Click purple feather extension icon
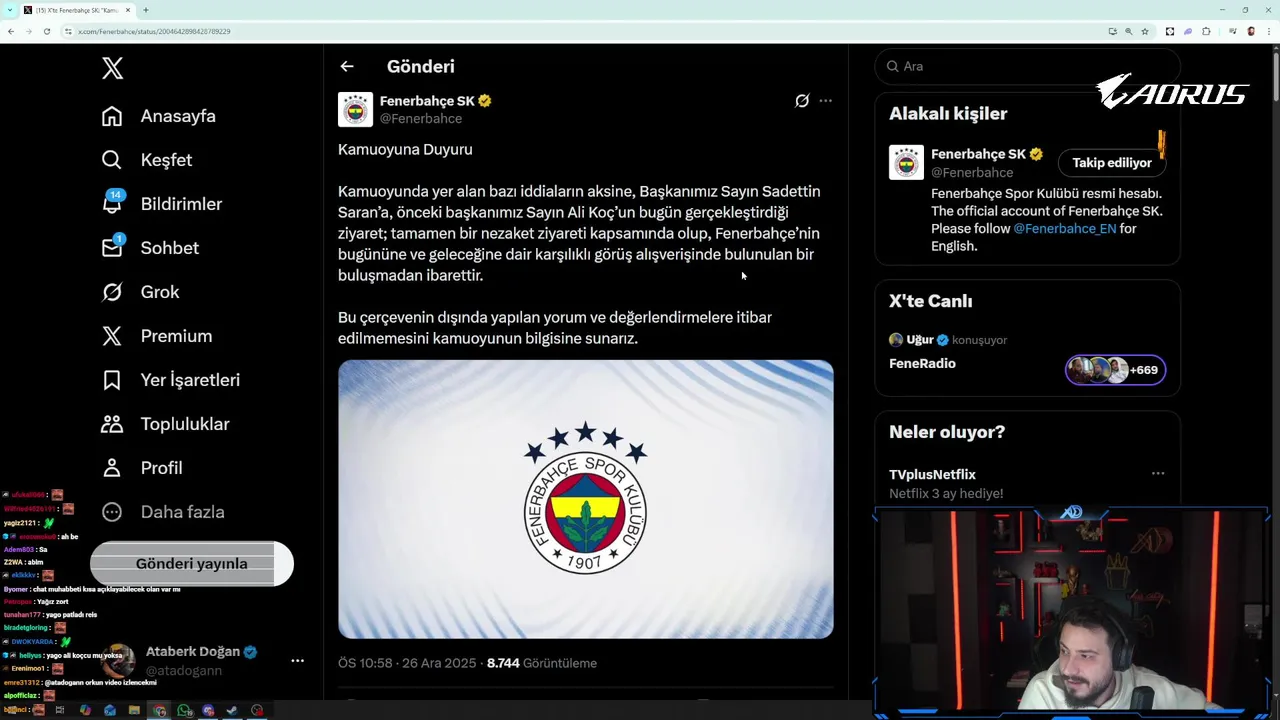The height and width of the screenshot is (720, 1280). (x=1188, y=31)
